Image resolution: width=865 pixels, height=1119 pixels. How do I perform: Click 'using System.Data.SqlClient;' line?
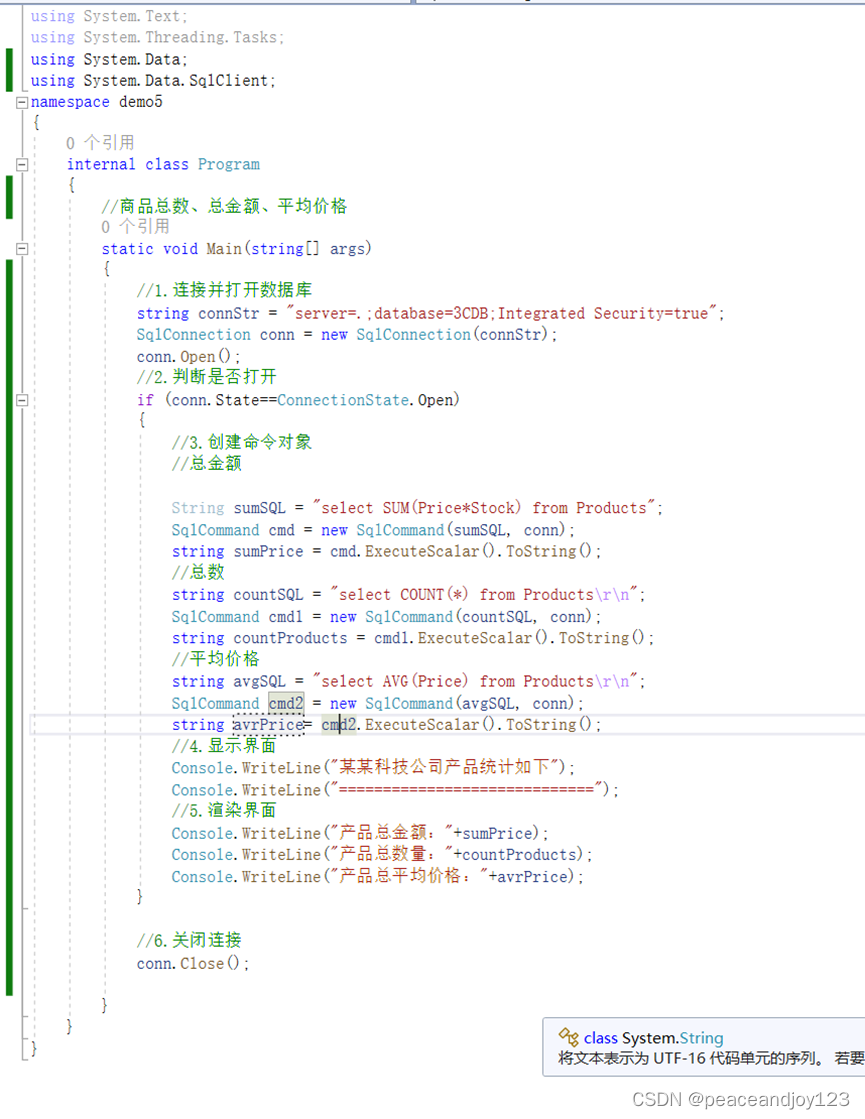tap(153, 81)
